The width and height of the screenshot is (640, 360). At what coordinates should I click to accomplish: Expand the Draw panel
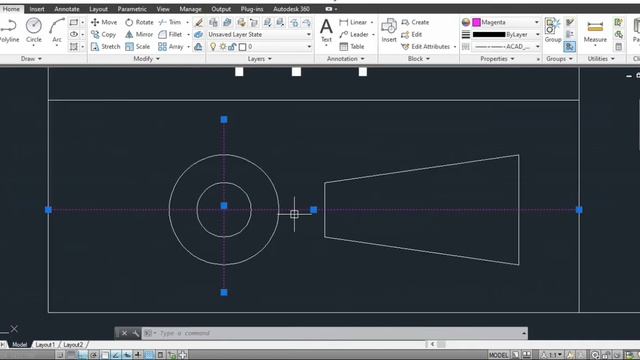click(x=31, y=59)
